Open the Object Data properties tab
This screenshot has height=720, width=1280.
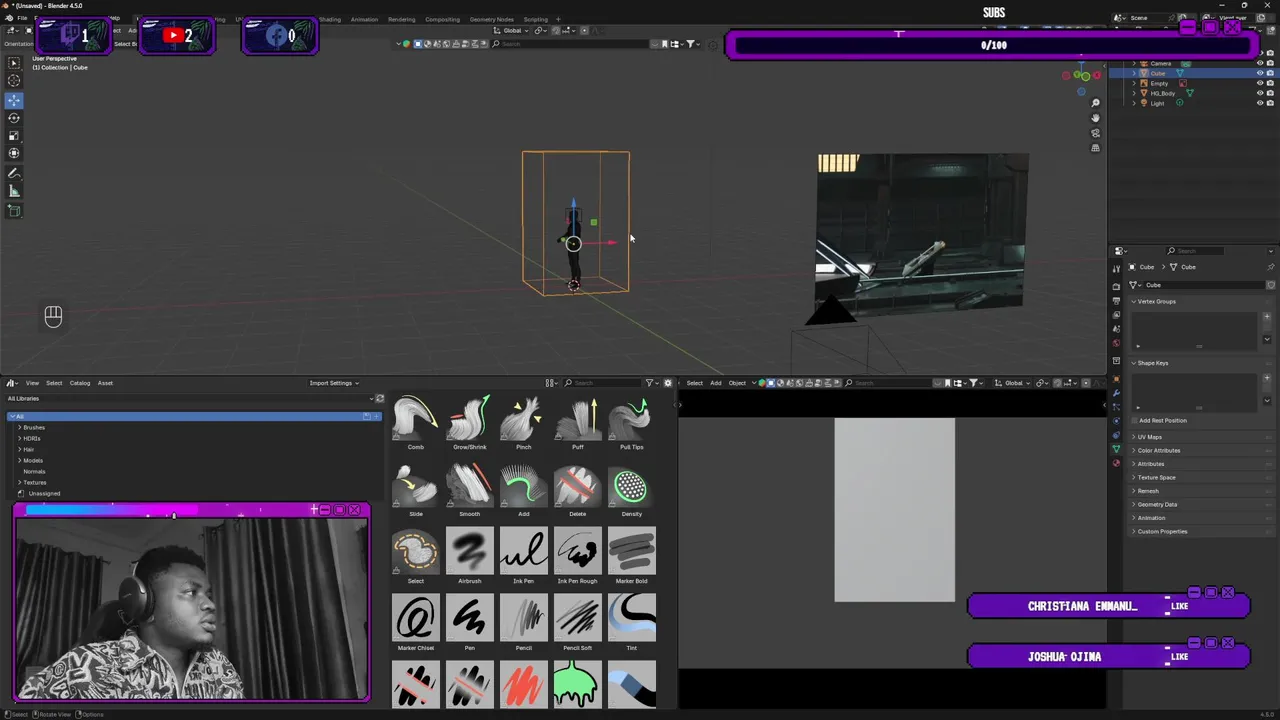(x=1116, y=449)
